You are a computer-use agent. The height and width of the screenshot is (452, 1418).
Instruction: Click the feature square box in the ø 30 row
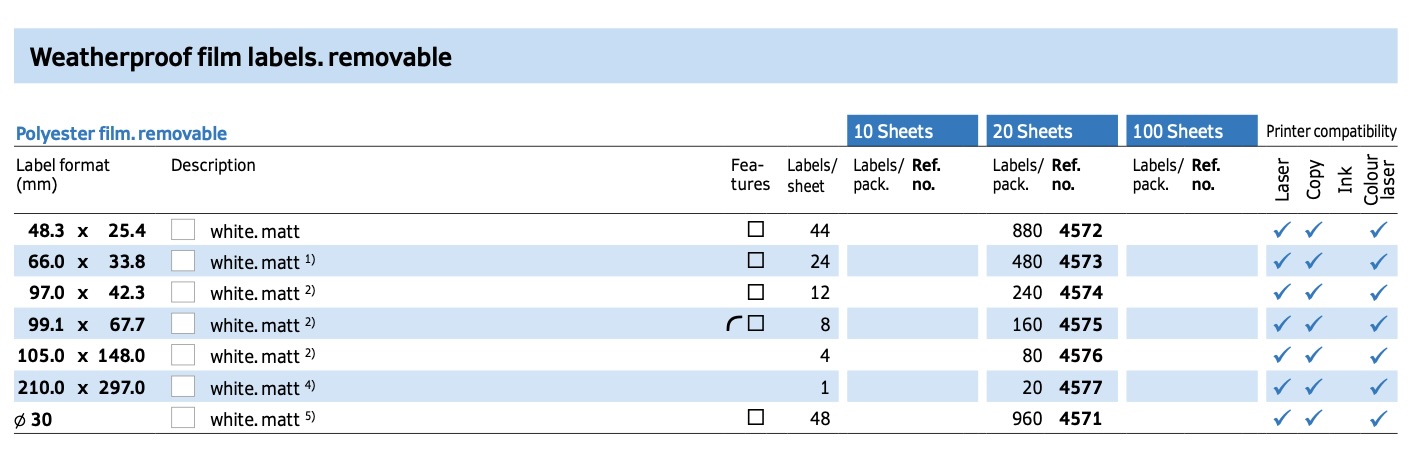(756, 417)
